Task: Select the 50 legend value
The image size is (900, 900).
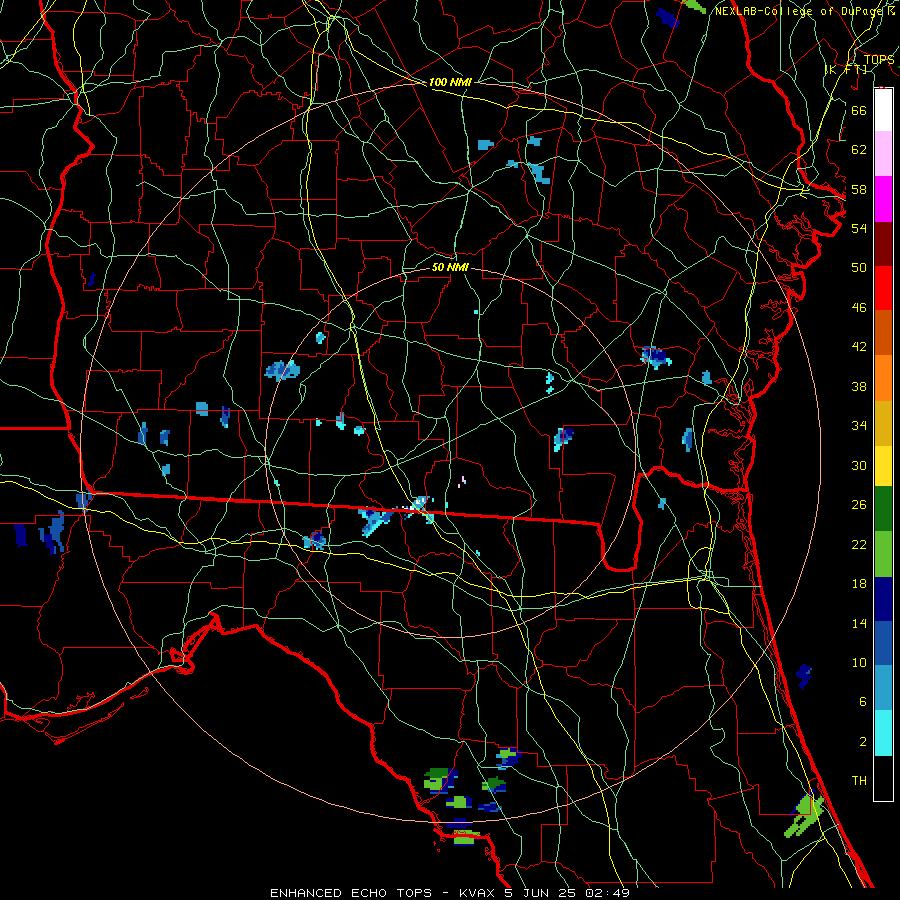Action: 859,267
